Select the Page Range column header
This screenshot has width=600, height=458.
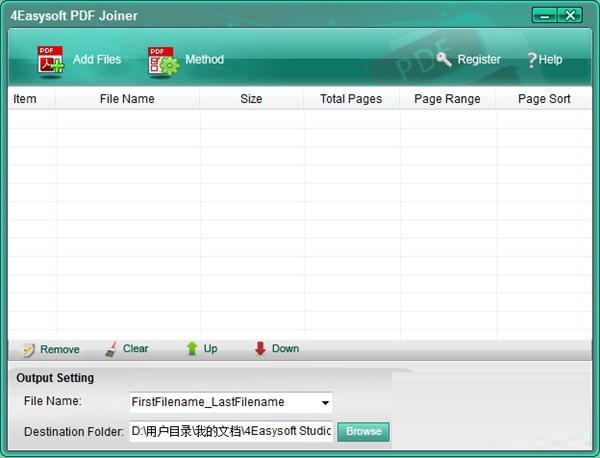point(447,99)
